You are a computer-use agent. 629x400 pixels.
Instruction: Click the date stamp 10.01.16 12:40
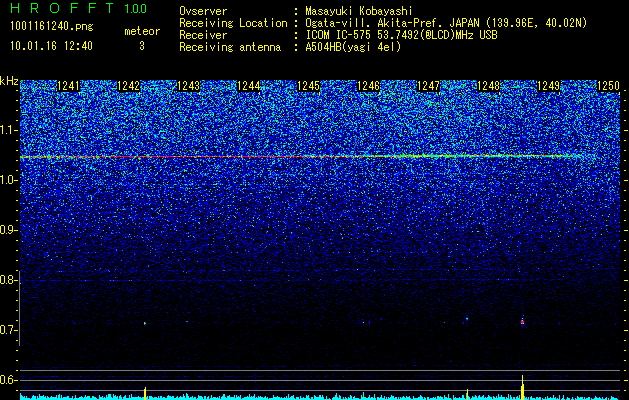(51, 46)
